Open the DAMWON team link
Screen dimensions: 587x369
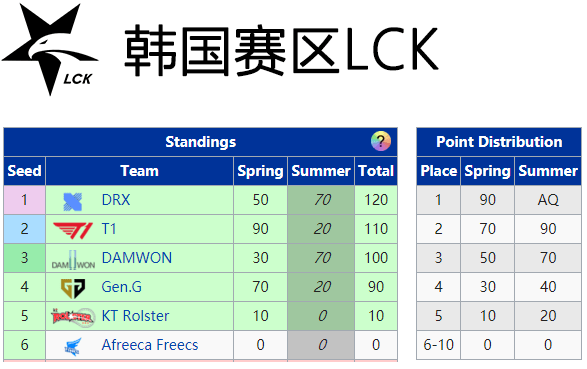(137, 258)
